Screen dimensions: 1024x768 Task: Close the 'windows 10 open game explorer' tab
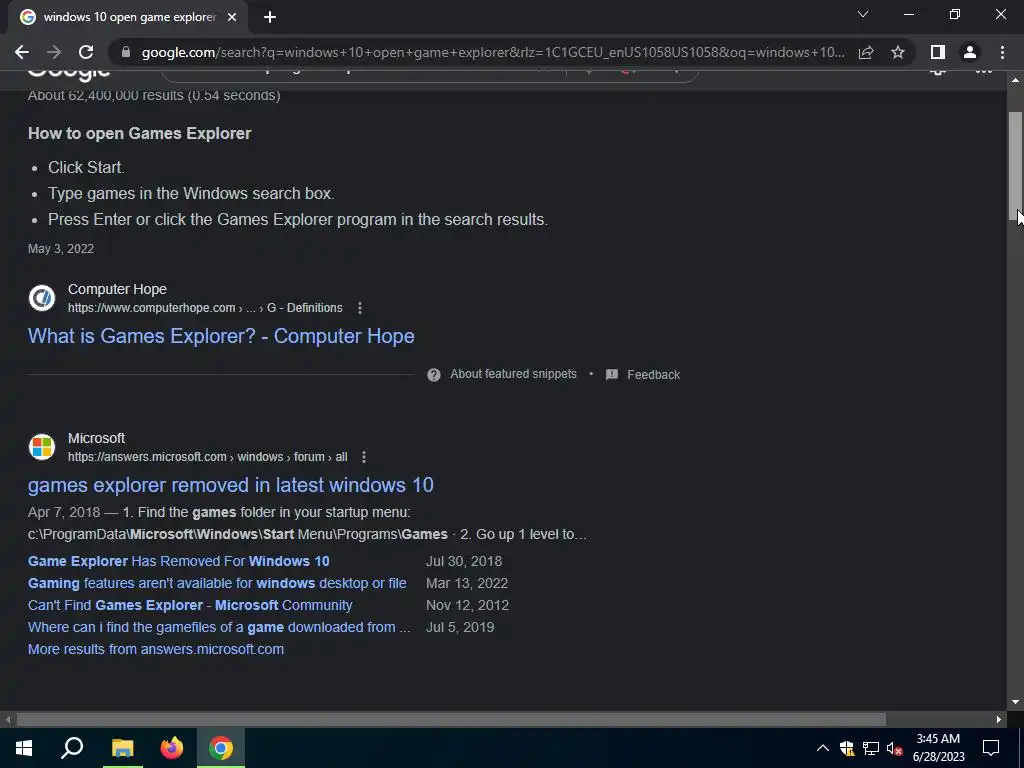pyautogui.click(x=232, y=18)
